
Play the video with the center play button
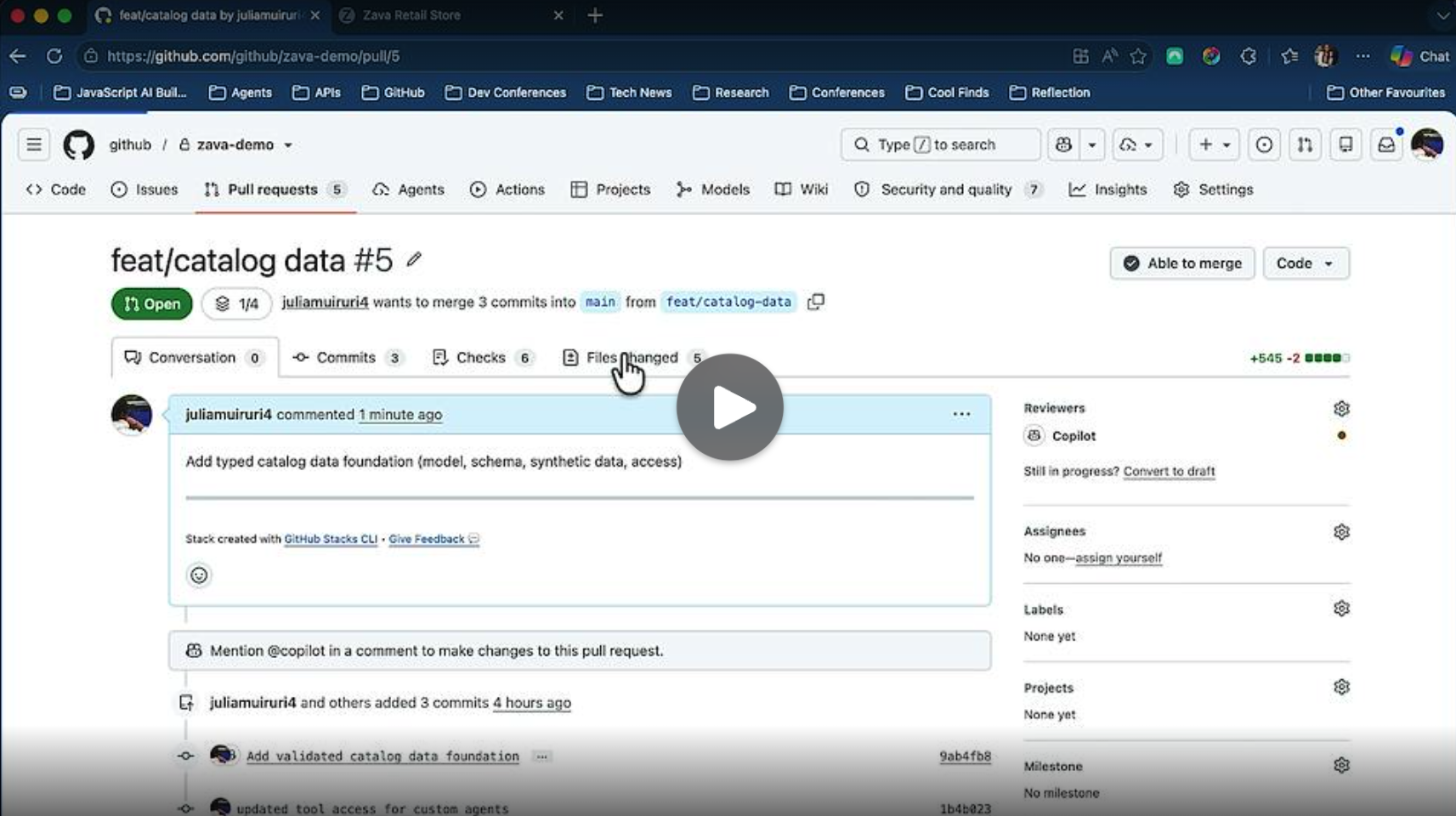729,407
